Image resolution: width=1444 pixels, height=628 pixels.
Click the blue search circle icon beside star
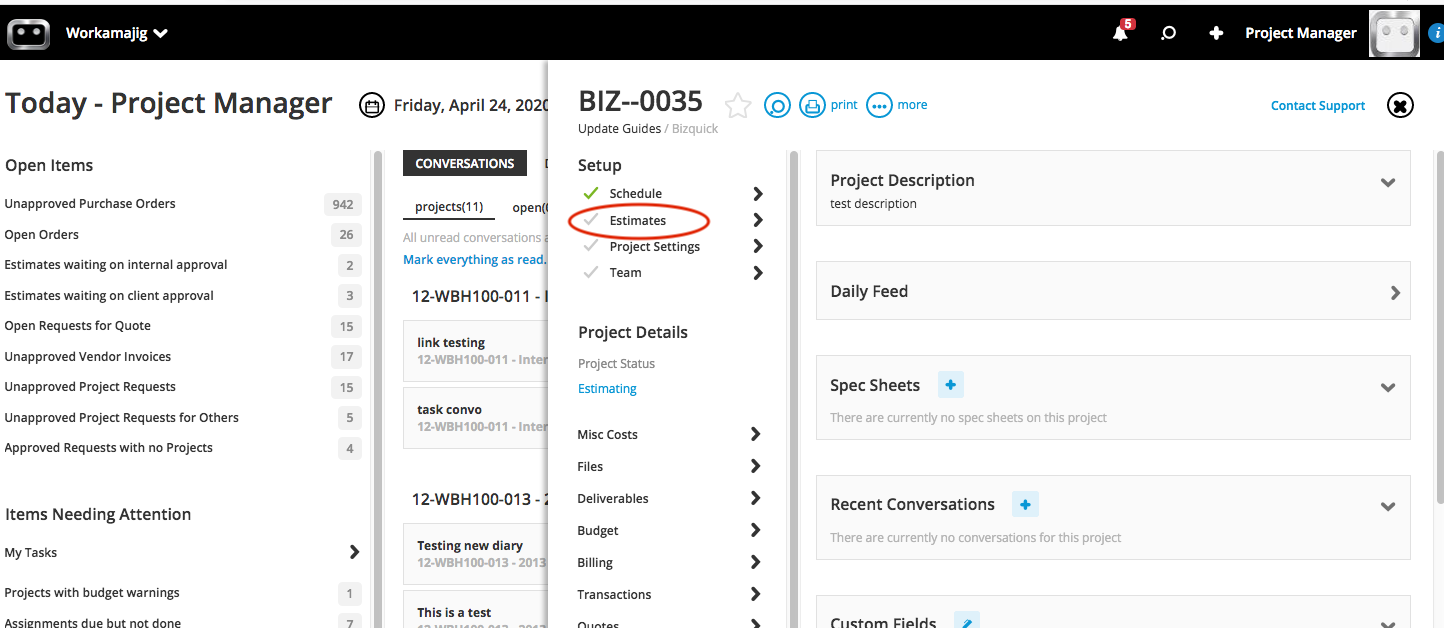coord(777,105)
